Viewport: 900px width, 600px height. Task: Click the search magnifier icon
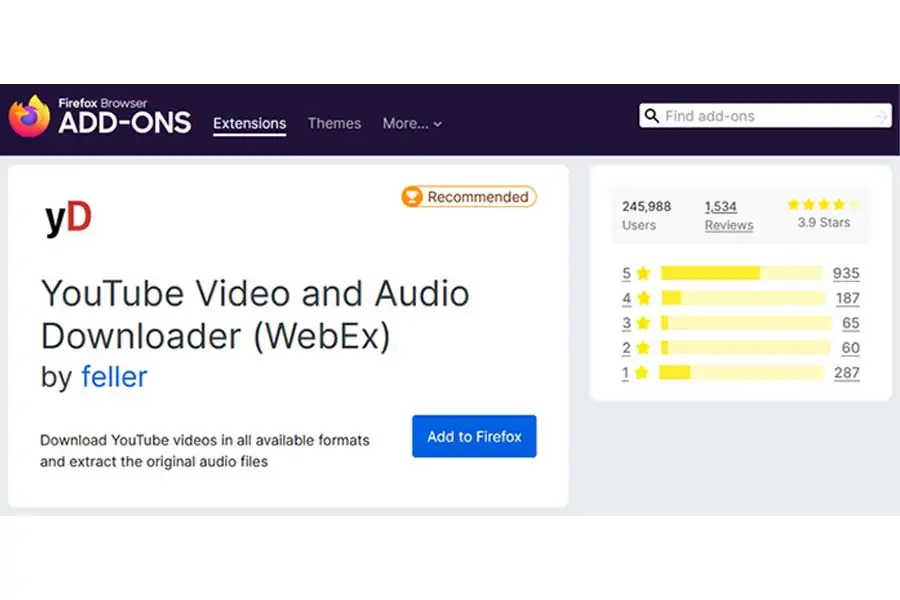[652, 116]
